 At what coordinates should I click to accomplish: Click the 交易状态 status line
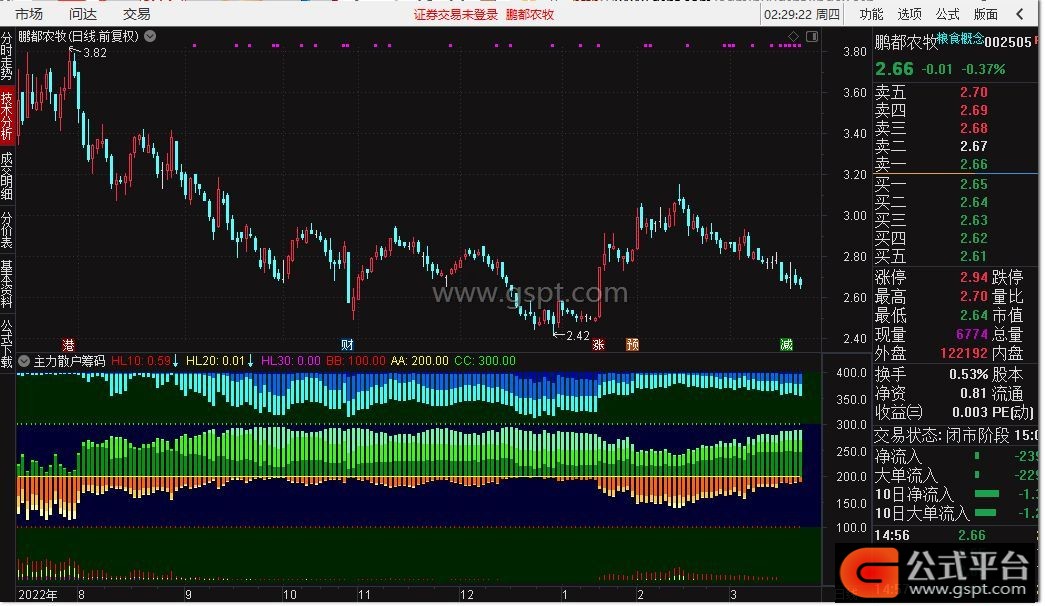(956, 435)
